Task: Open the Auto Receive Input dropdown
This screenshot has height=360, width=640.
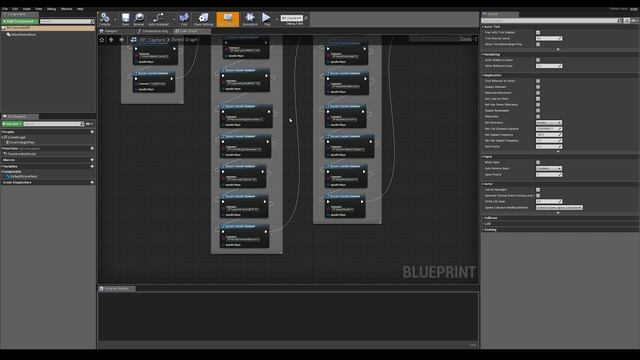Action: click(549, 169)
